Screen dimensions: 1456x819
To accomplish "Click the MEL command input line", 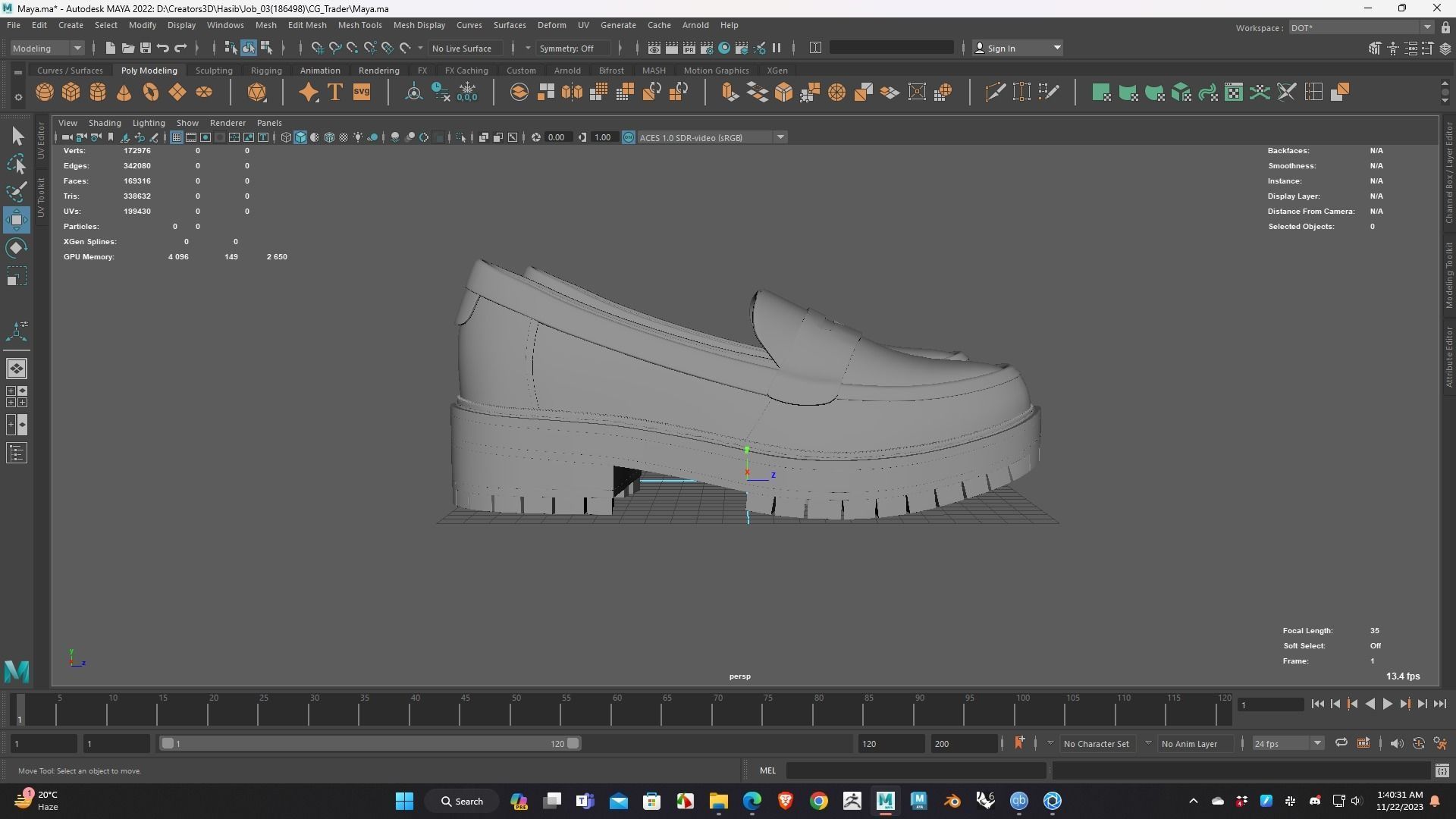I will [x=916, y=770].
